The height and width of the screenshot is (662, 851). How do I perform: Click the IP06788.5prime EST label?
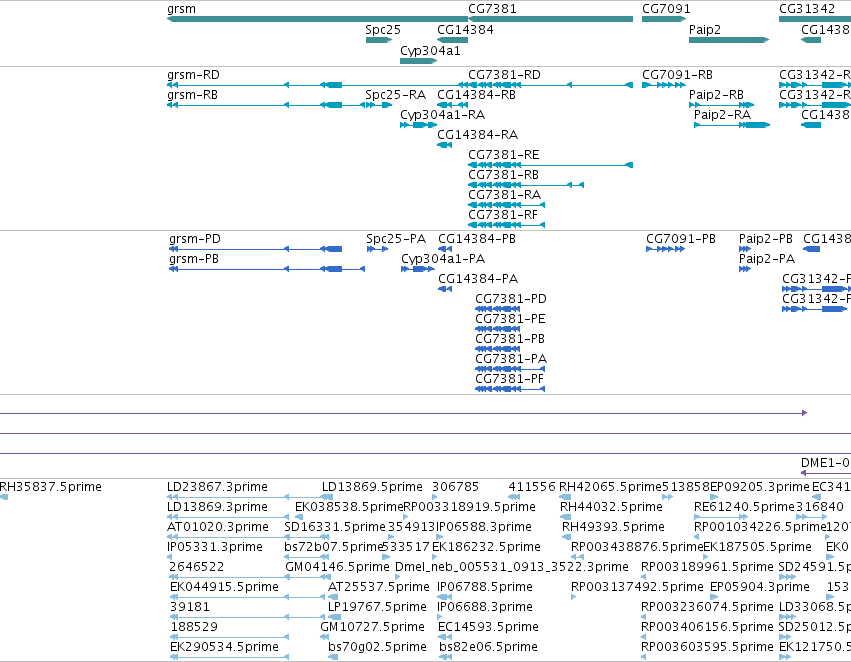click(x=485, y=587)
